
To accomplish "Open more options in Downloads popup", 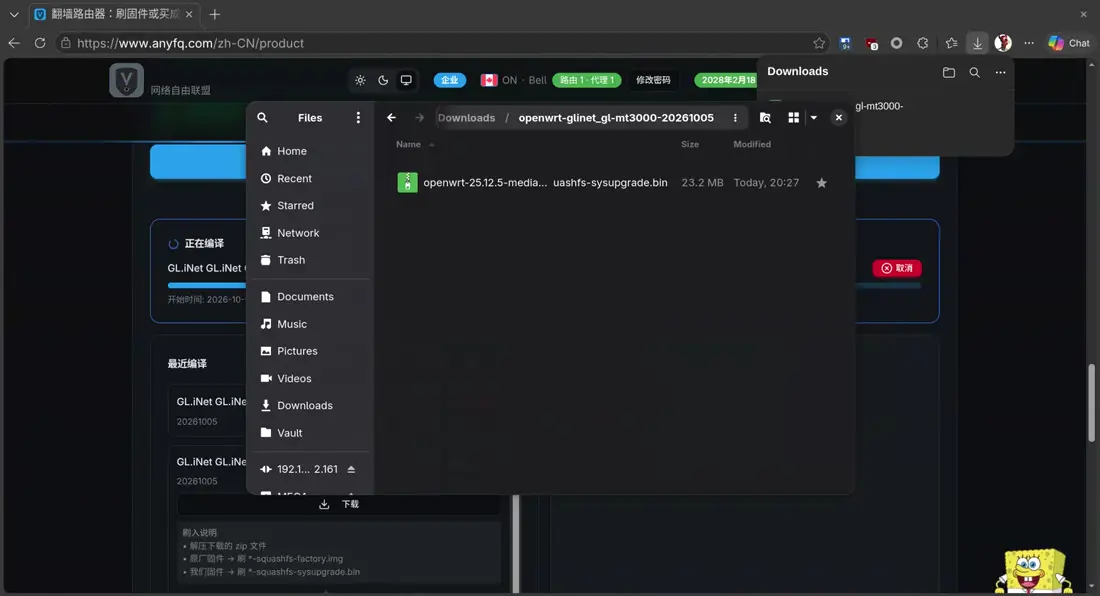I will (1000, 72).
